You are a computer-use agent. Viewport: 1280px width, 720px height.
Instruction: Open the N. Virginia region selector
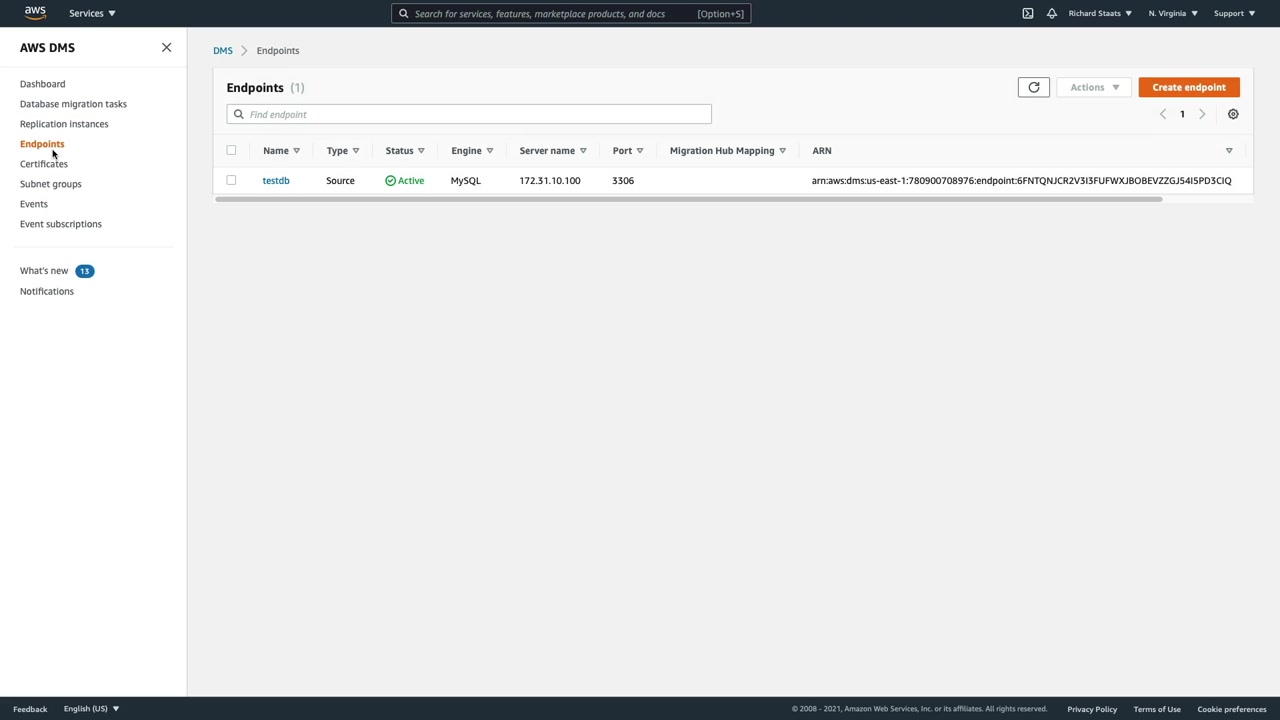1173,13
